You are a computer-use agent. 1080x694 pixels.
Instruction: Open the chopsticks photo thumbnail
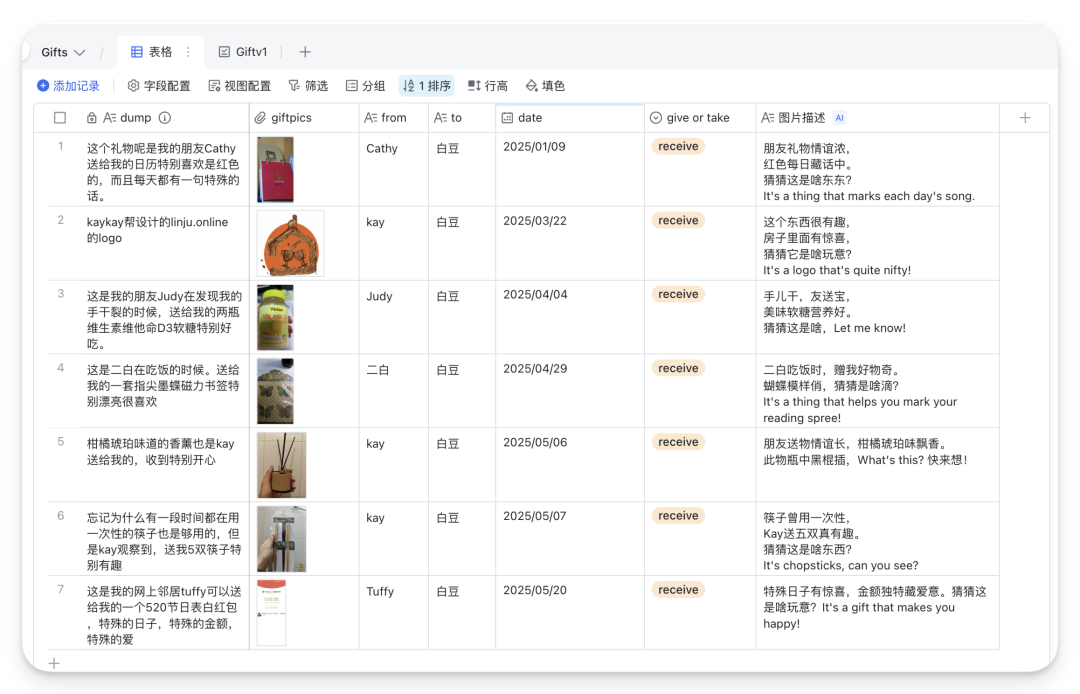click(282, 539)
